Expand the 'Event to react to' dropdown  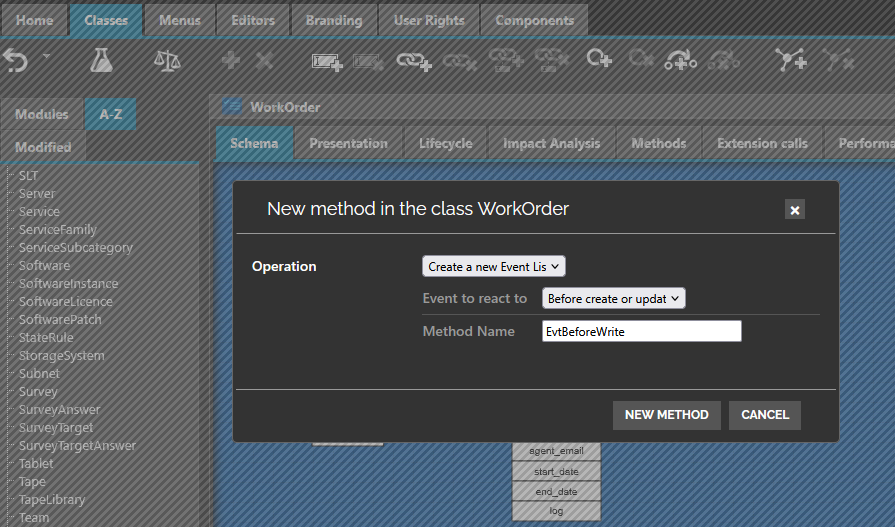click(613, 299)
